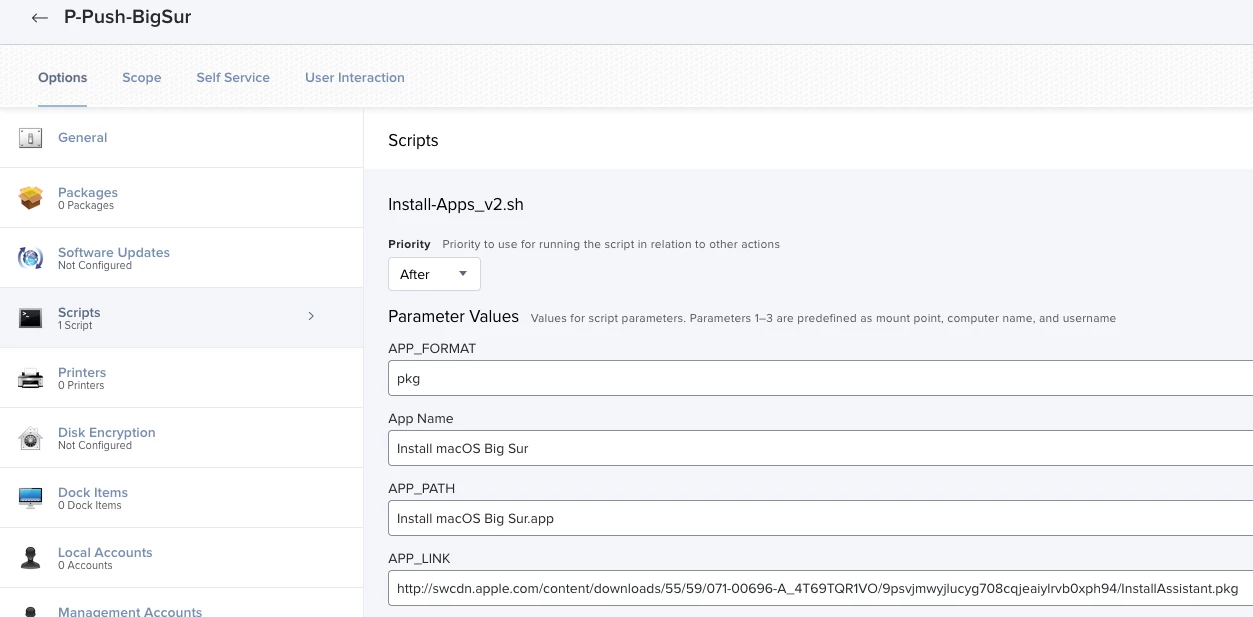Click the Disk Encryption vault icon
Viewport: 1253px width, 617px height.
pos(30,438)
